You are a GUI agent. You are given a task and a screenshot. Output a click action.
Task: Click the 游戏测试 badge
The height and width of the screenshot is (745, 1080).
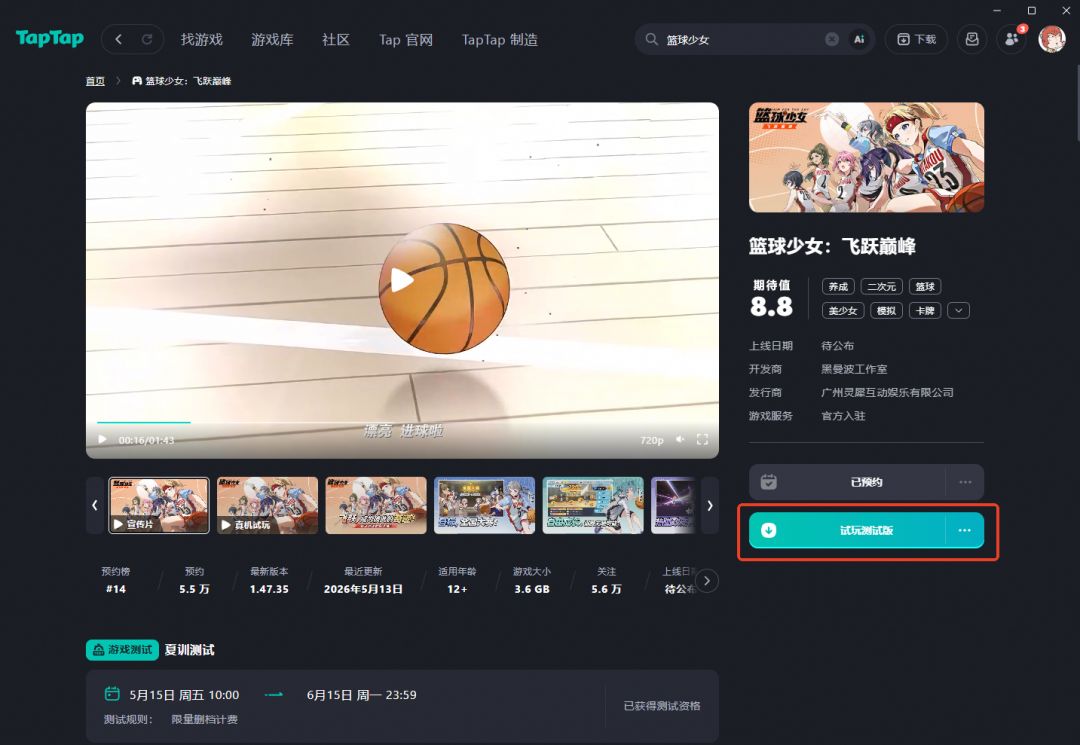(123, 649)
